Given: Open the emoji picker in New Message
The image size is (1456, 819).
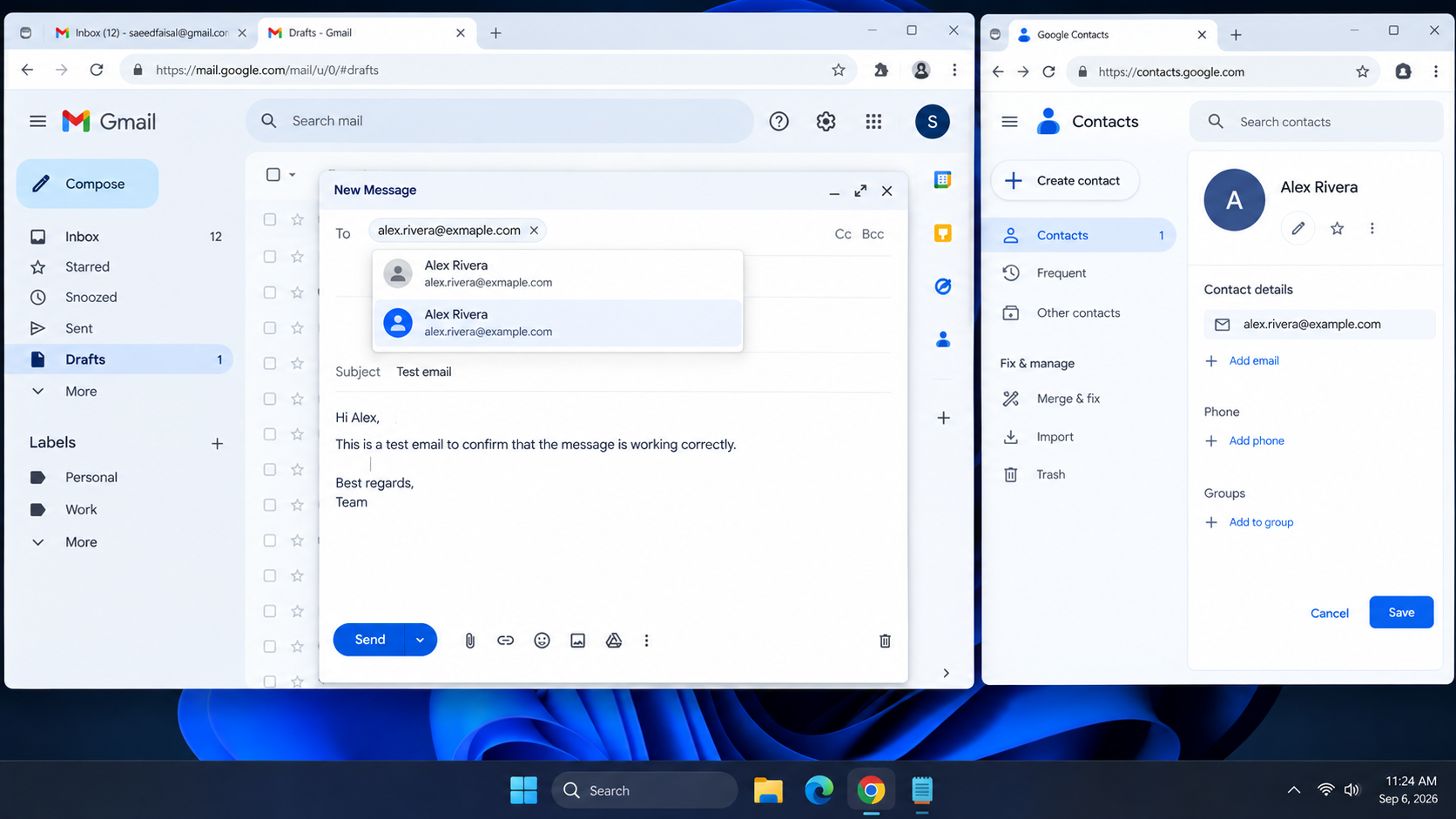Looking at the screenshot, I should pos(542,641).
